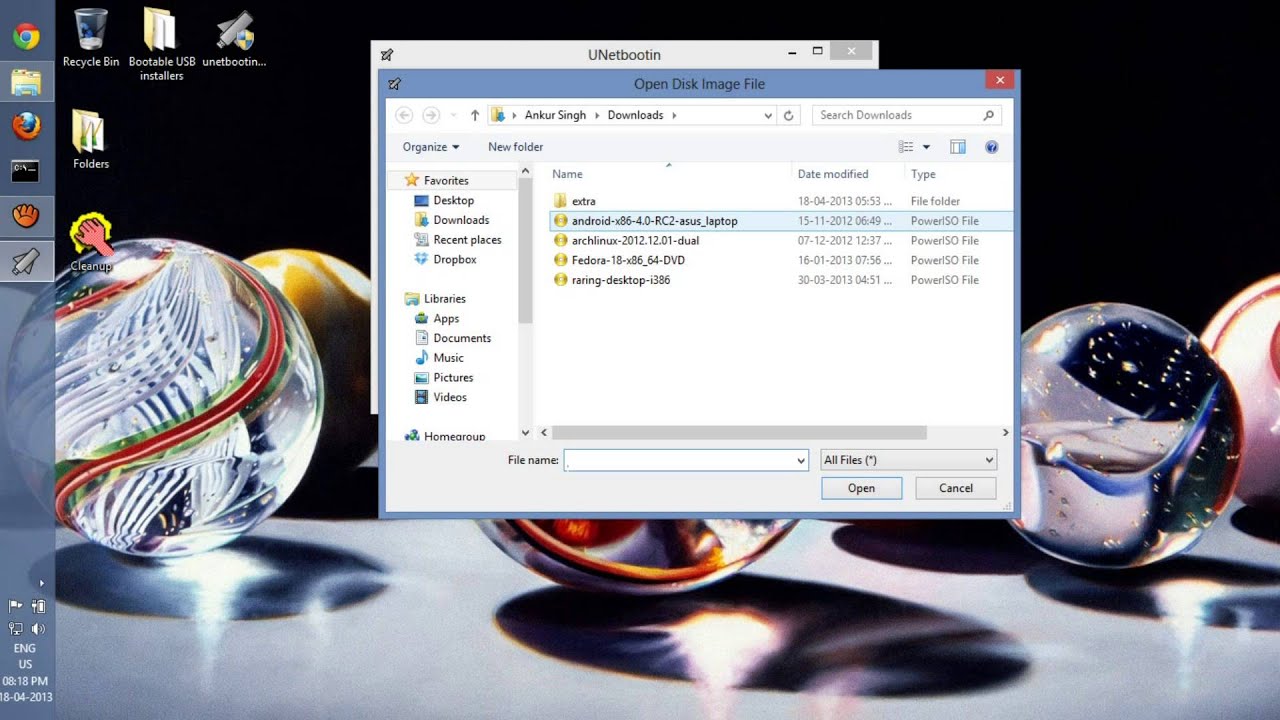Select Bootable USB installers desktop folder

162,44
